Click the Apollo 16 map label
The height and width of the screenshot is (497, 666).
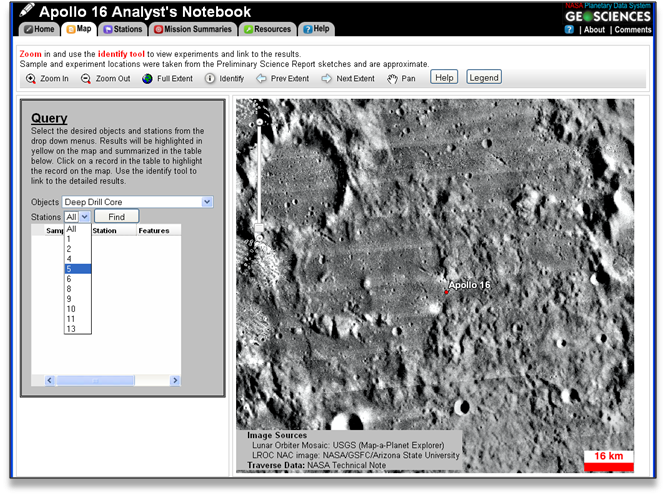(x=469, y=285)
